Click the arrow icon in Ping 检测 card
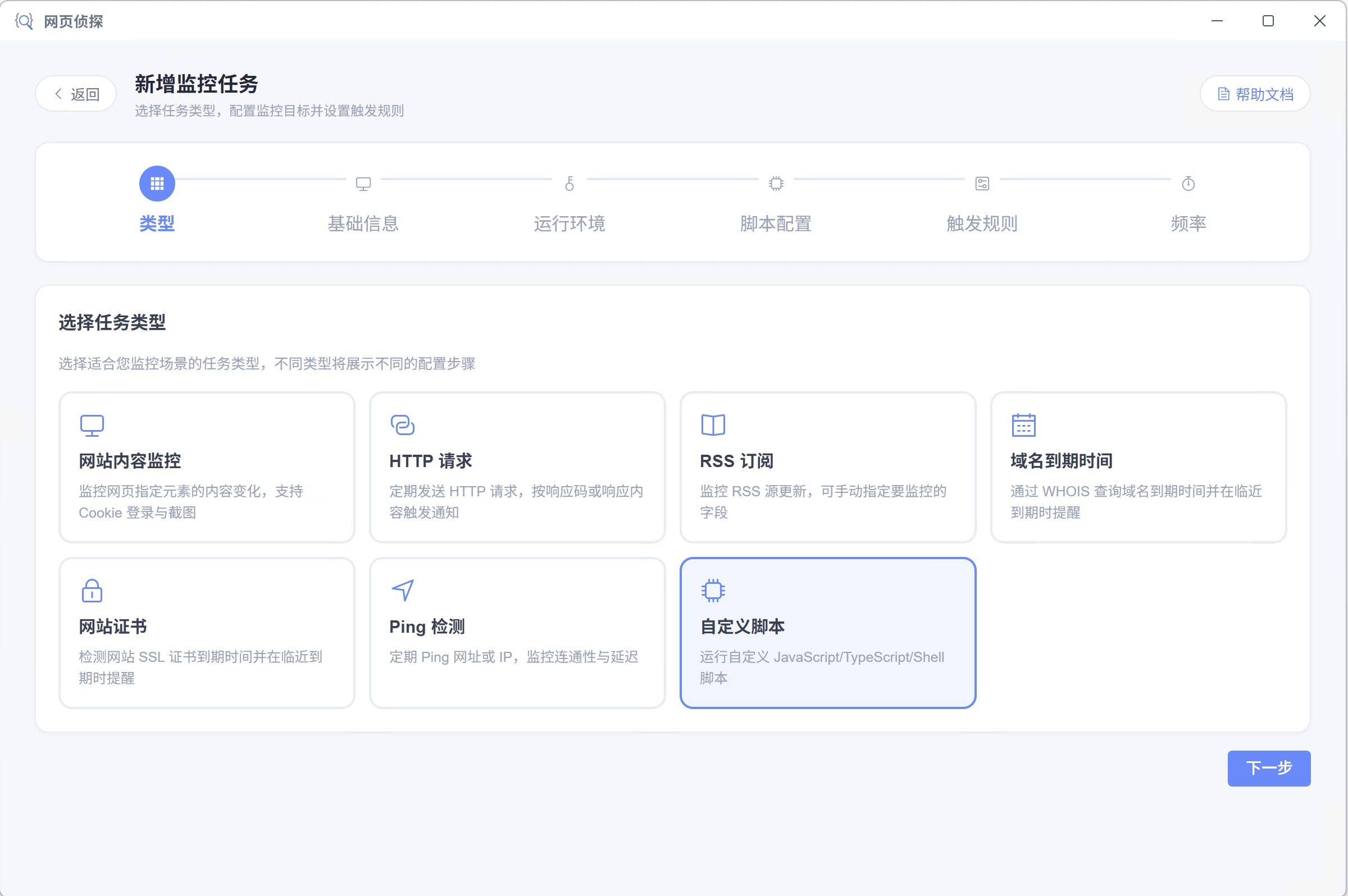 [403, 590]
